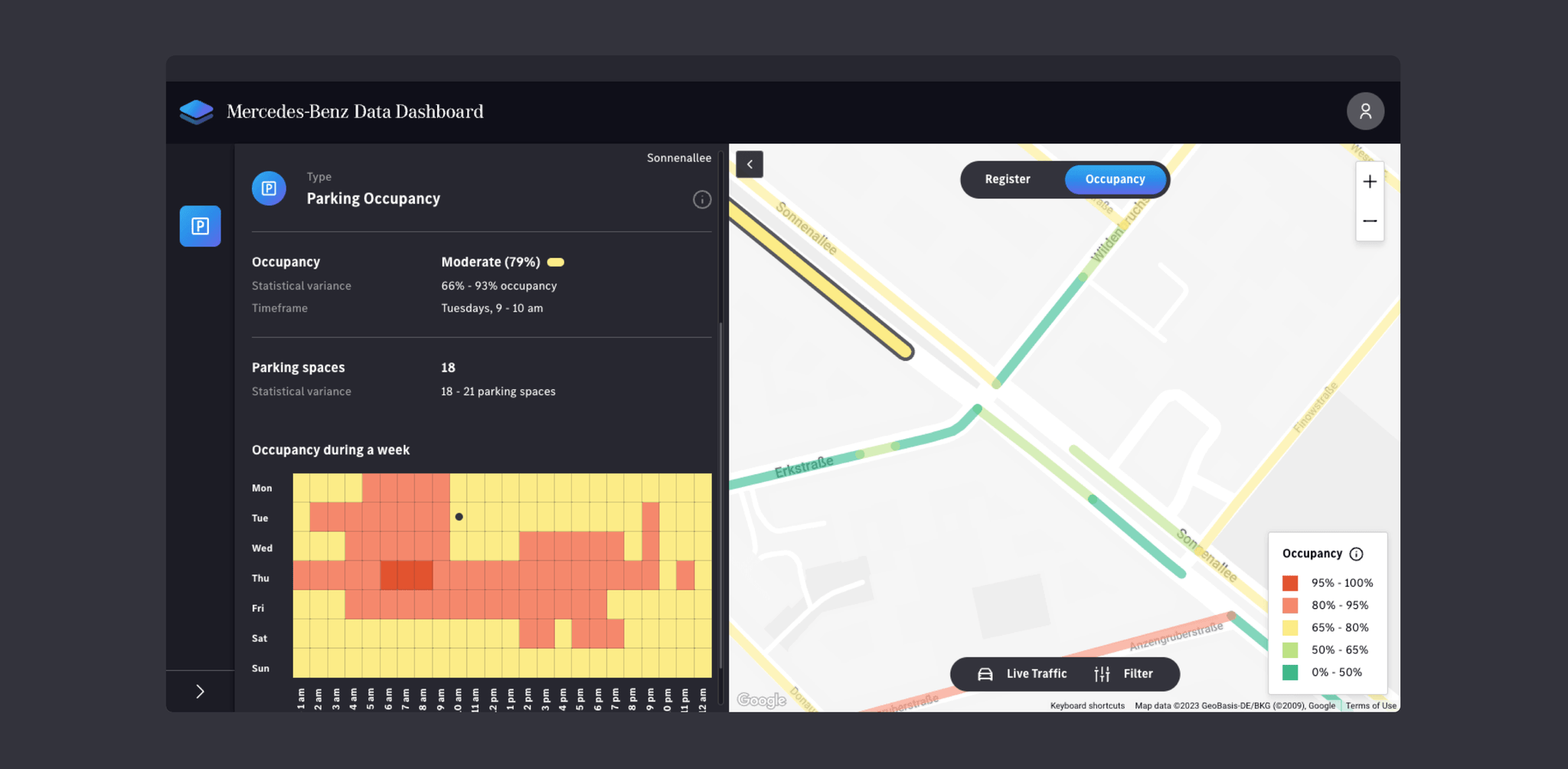Click the Wed row label
The image size is (1568, 769).
tap(262, 548)
